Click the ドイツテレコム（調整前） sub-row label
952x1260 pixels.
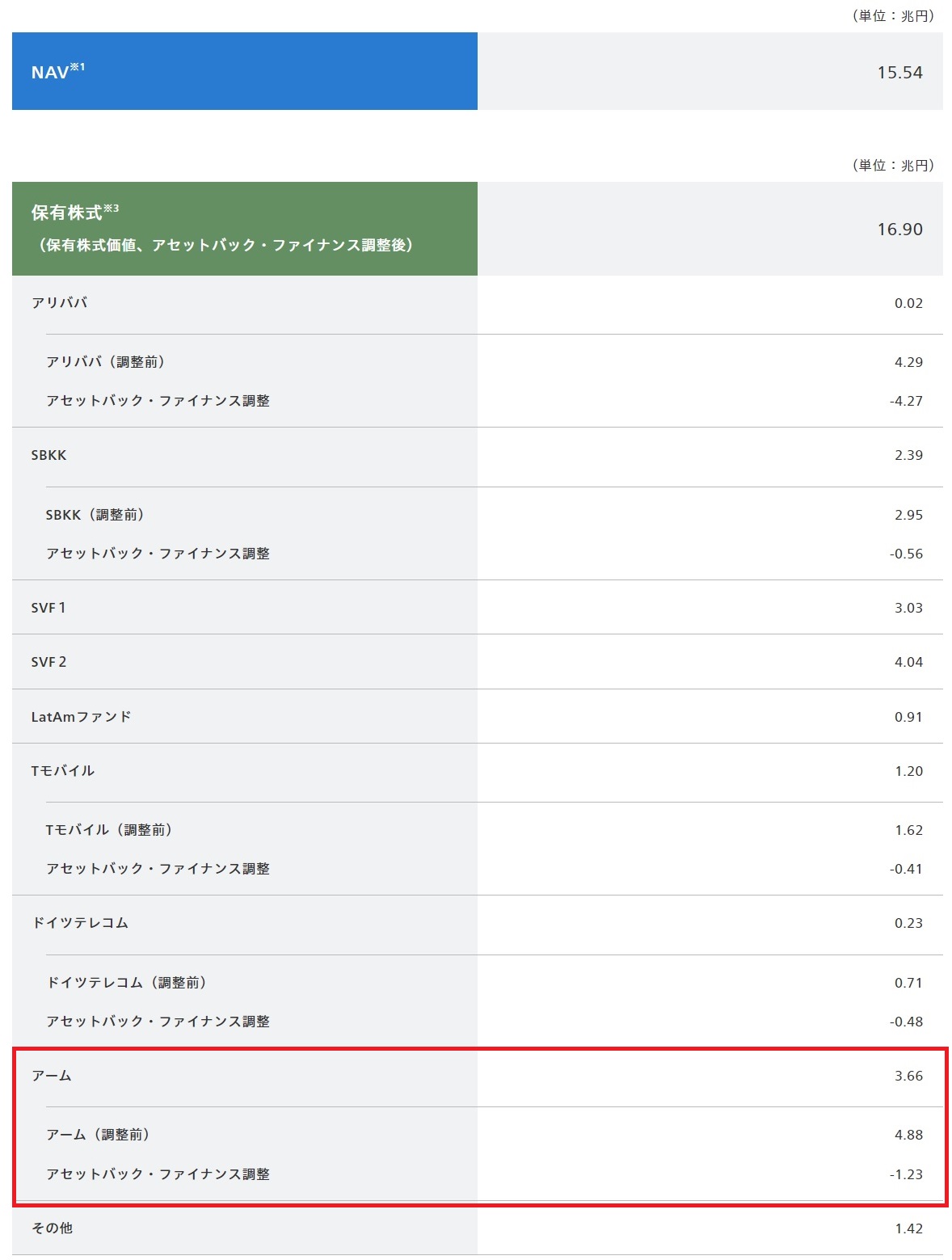127,983
